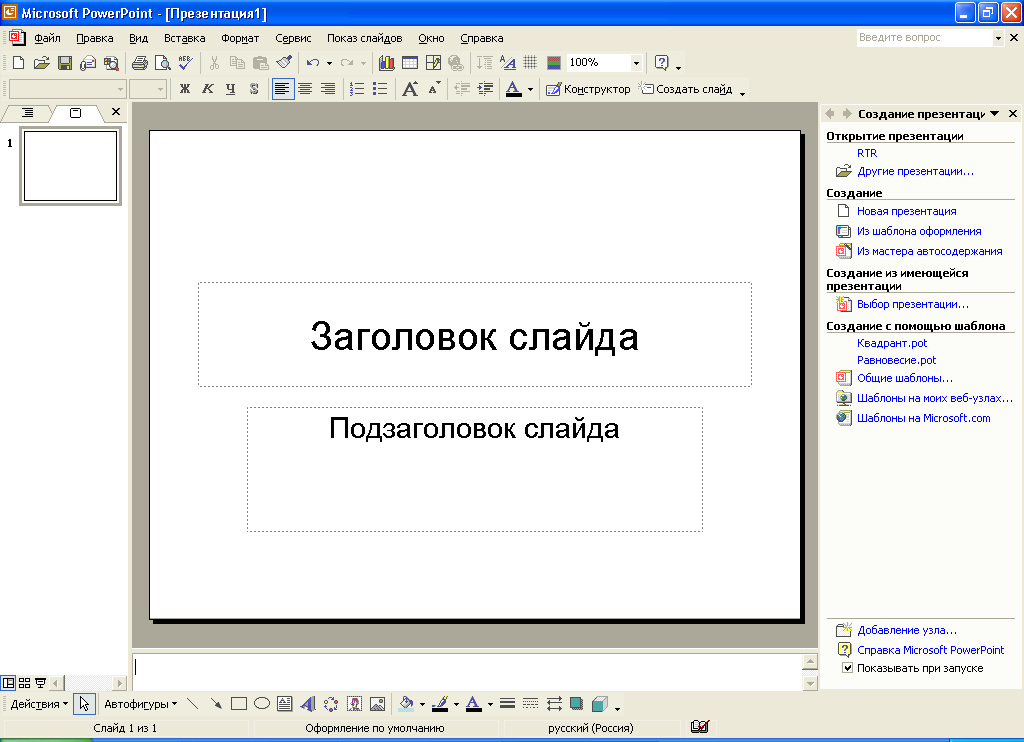The image size is (1024, 742).
Task: Apply fill color bucket in drawing toolbar
Action: pyautogui.click(x=406, y=703)
